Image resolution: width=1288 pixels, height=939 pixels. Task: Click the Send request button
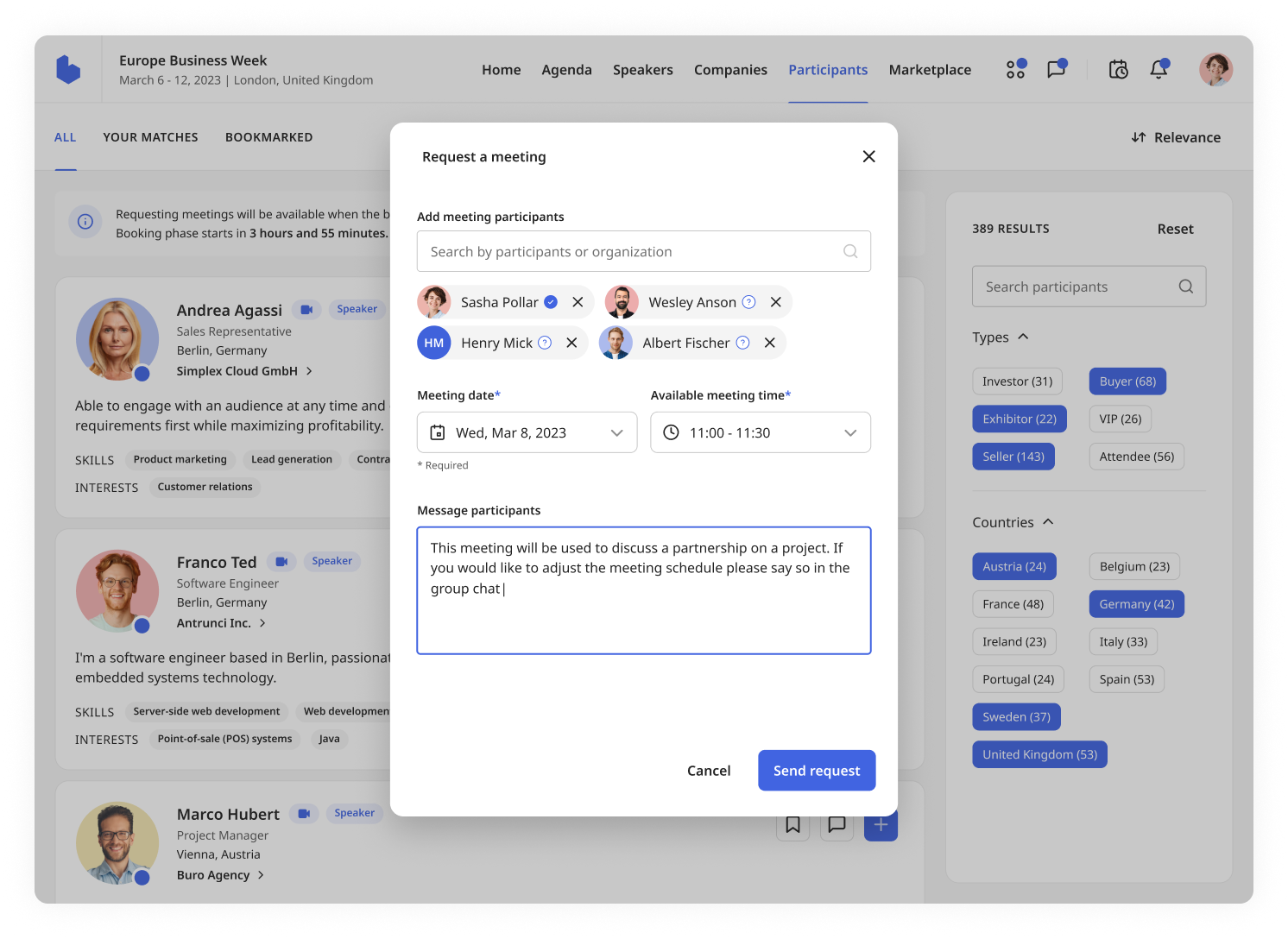click(x=816, y=771)
